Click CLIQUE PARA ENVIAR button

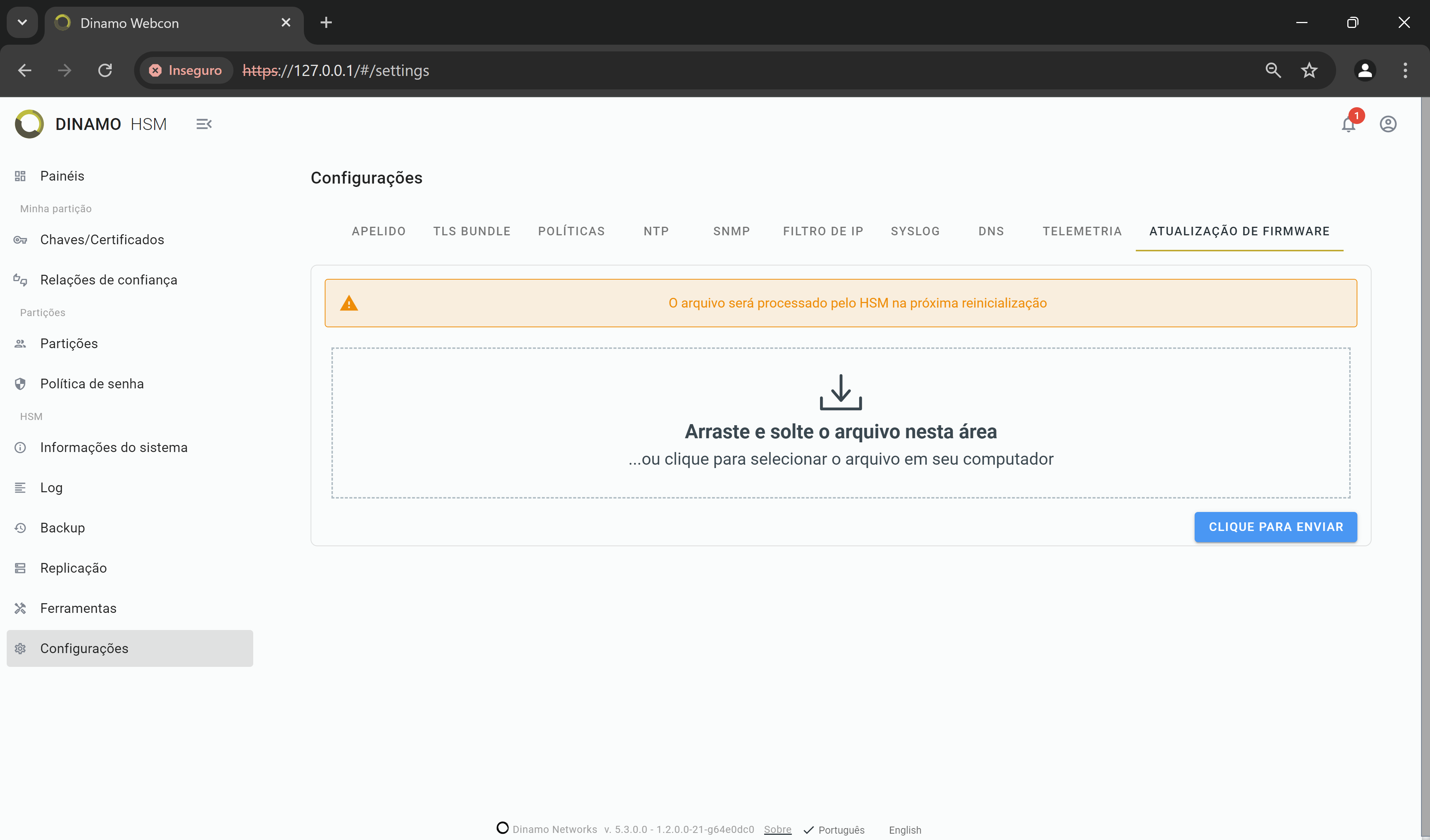click(x=1276, y=527)
